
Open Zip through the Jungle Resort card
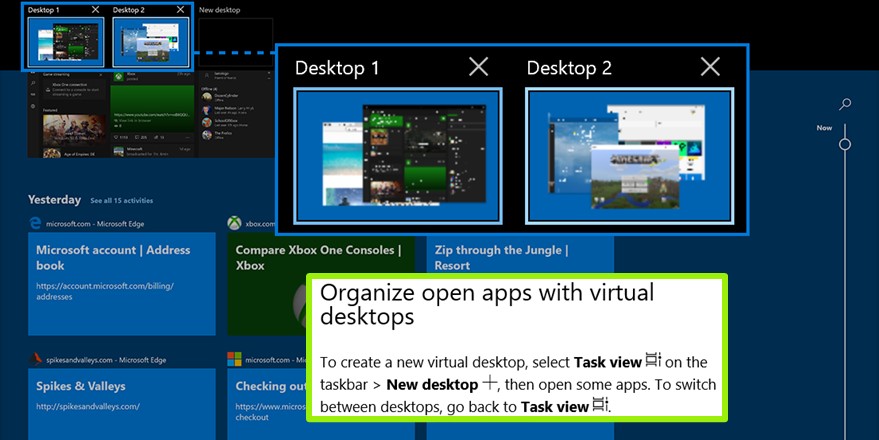click(x=520, y=253)
